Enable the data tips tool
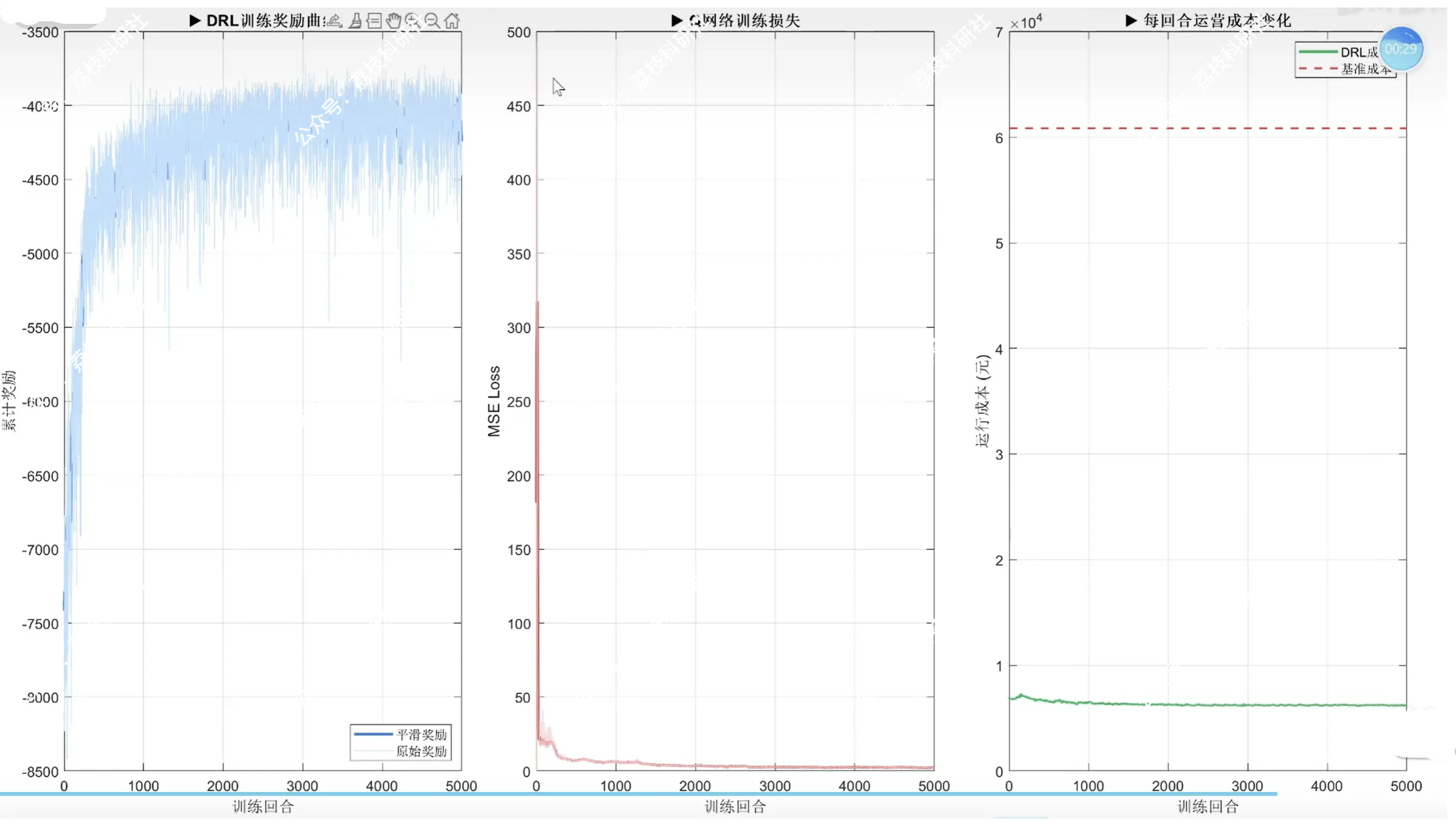This screenshot has width=1456, height=824. click(x=374, y=21)
